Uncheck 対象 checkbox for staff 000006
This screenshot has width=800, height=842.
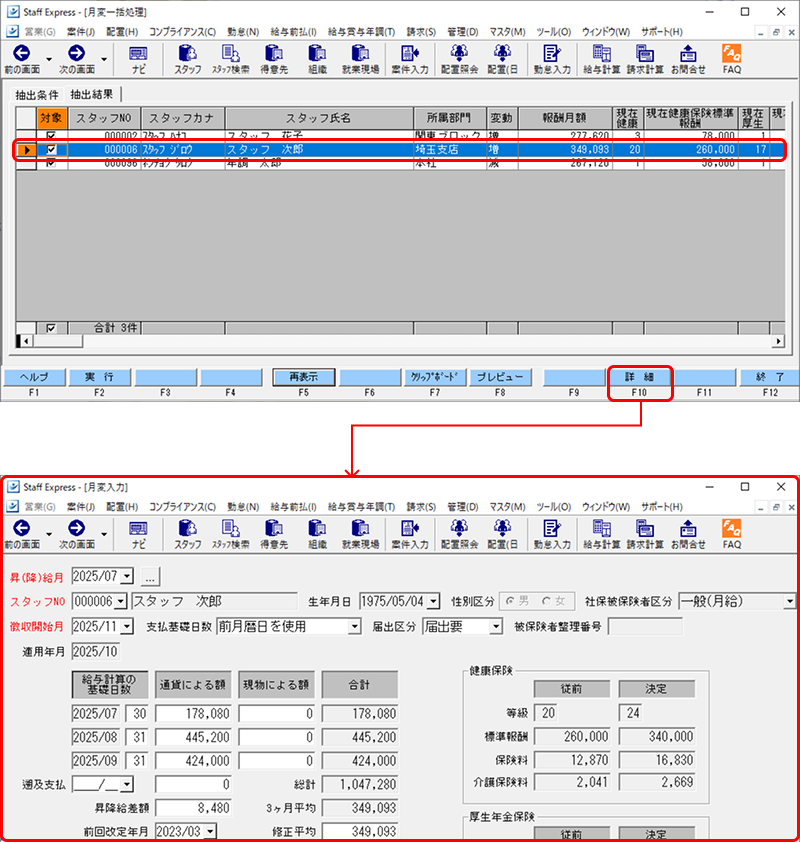[51, 149]
